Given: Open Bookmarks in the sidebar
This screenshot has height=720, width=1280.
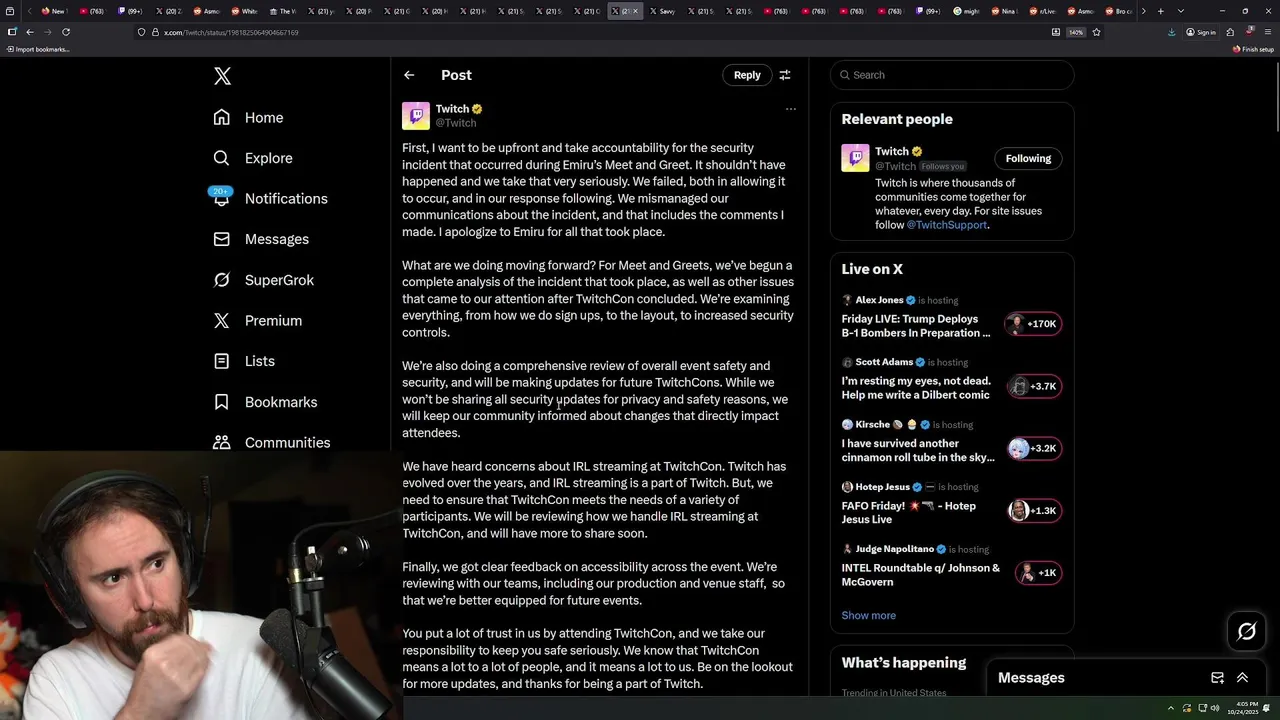Looking at the screenshot, I should click(265, 402).
